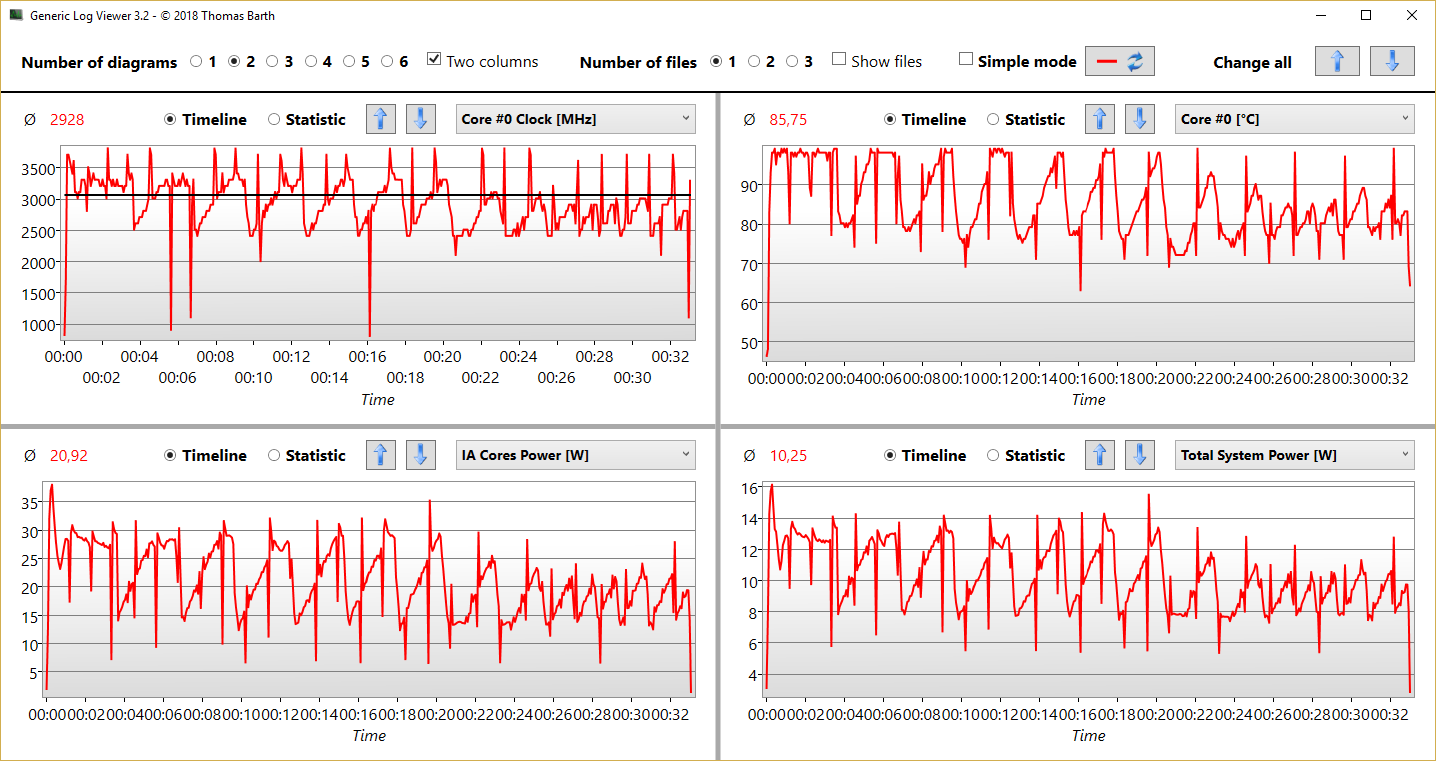
Task: Open the Total System Power [W] dropdown
Action: coord(1295,455)
